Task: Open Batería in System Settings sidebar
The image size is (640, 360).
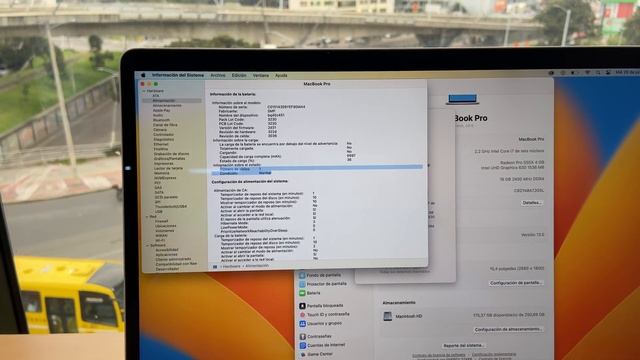Action: tap(310, 293)
